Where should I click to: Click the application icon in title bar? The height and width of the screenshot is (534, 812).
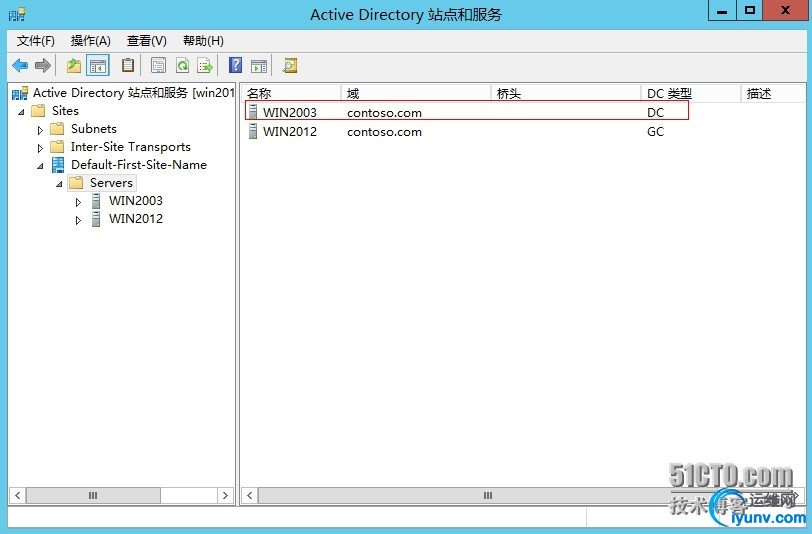click(17, 14)
